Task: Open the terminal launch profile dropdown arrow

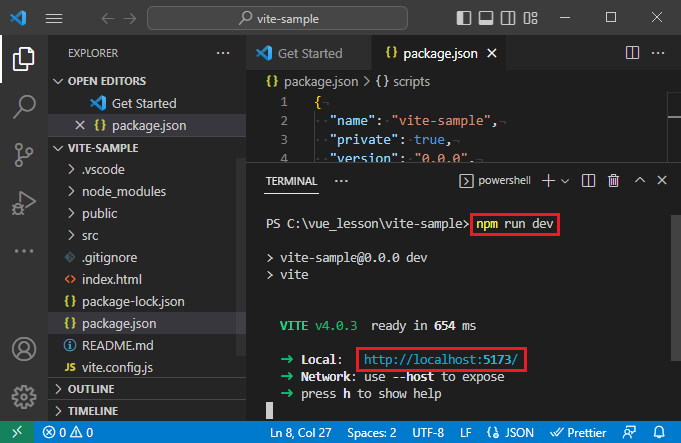Action: [x=565, y=181]
